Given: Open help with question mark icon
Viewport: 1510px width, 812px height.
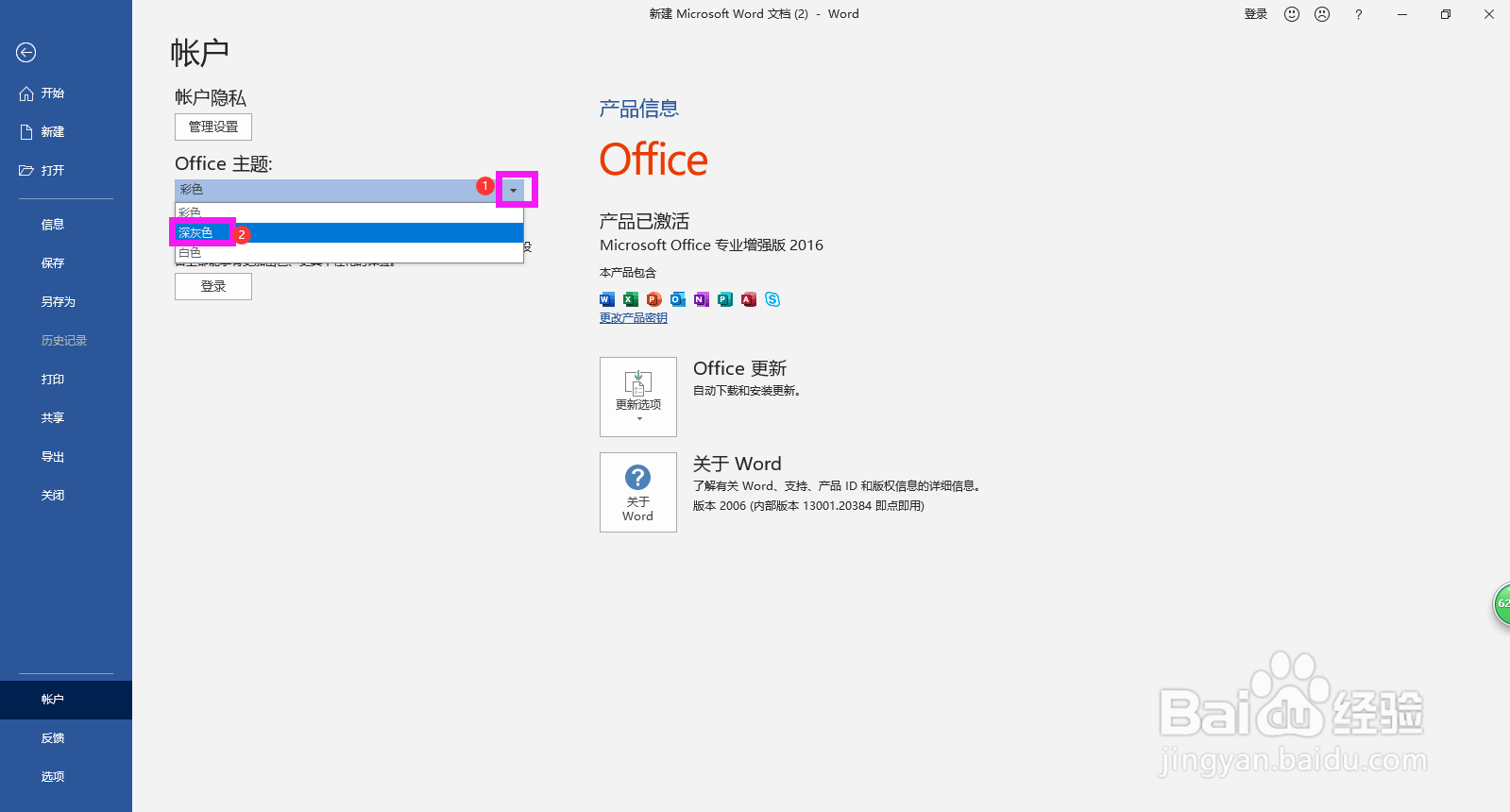Looking at the screenshot, I should 1358,14.
